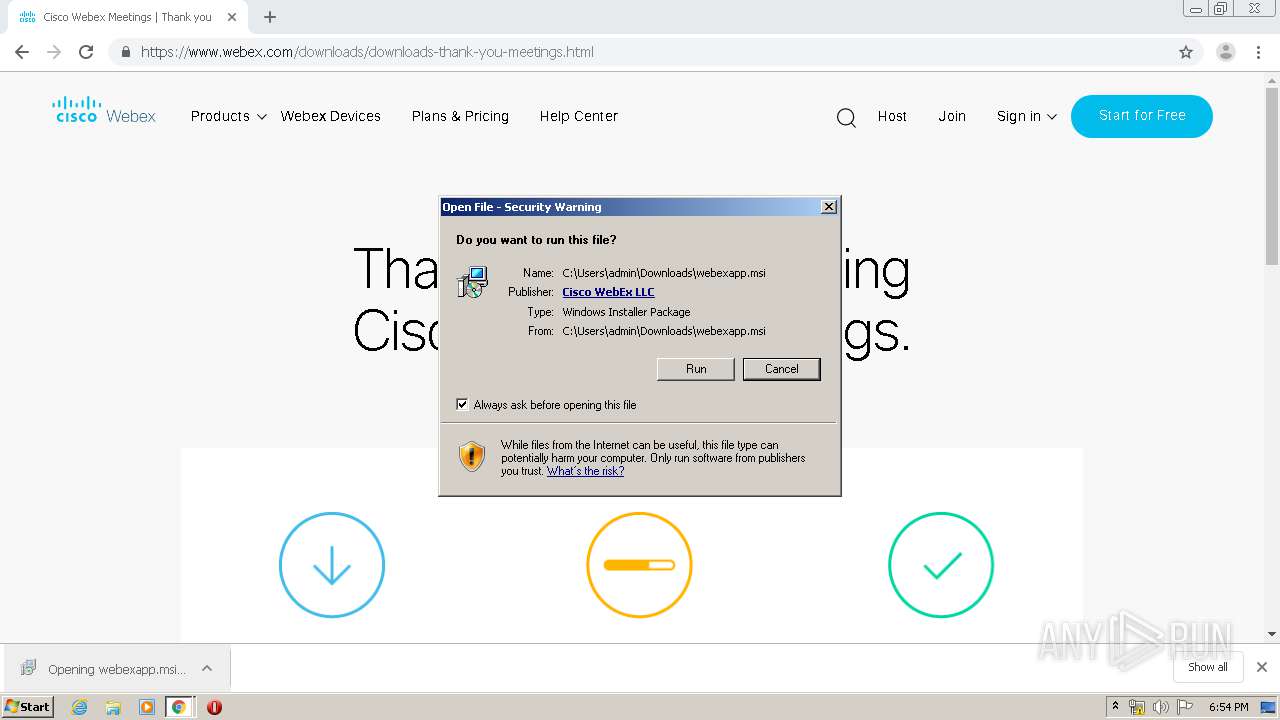Image resolution: width=1280 pixels, height=720 pixels.
Task: Click the browser back arrow
Action: coord(22,52)
